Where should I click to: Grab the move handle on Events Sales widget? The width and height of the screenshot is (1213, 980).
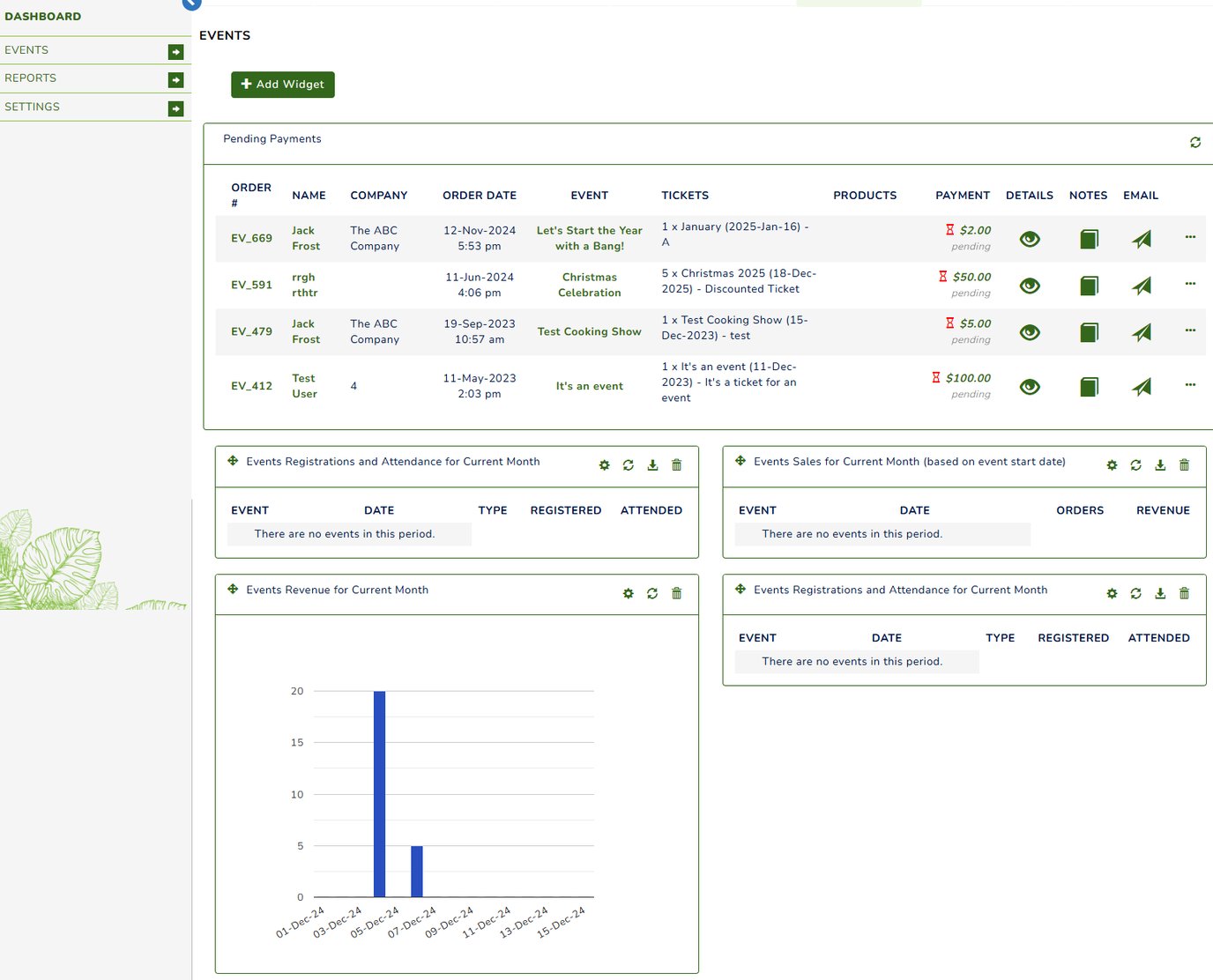pos(740,460)
